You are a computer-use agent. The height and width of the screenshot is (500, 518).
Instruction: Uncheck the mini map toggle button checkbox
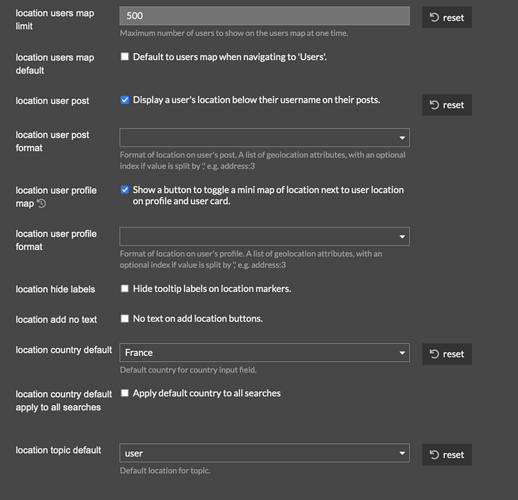125,190
